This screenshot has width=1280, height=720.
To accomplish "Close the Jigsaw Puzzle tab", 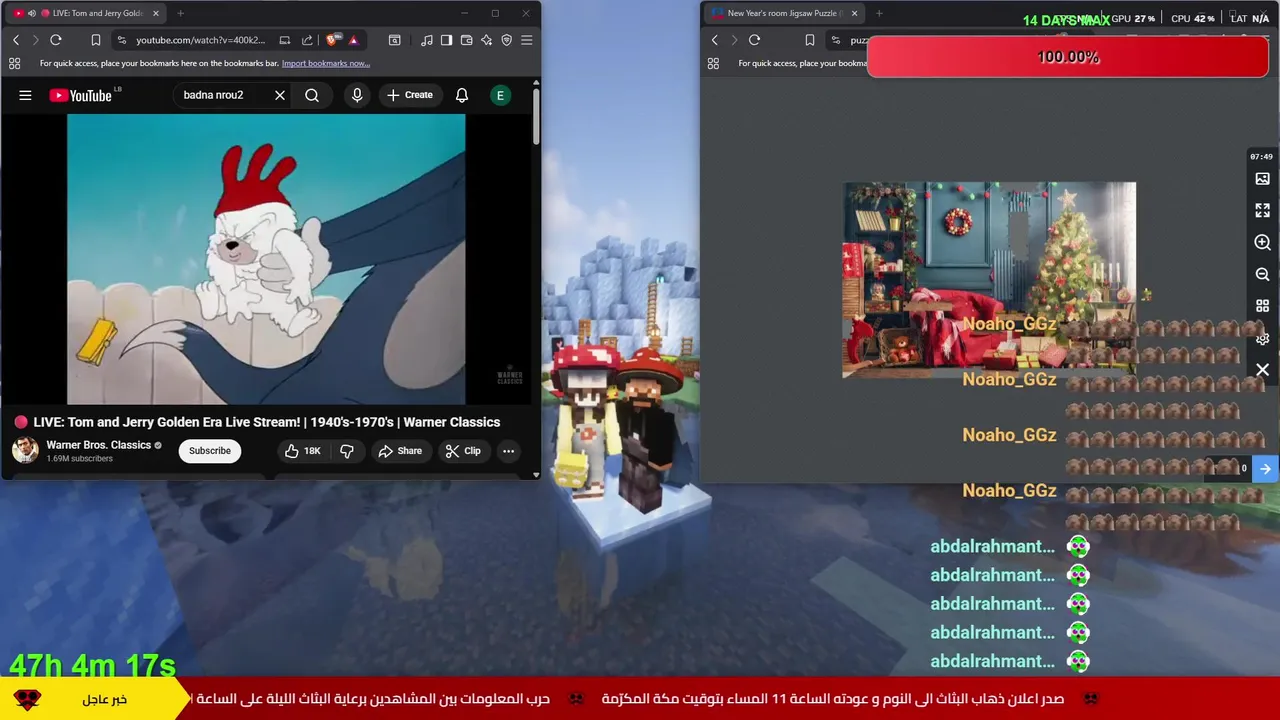I will point(854,13).
